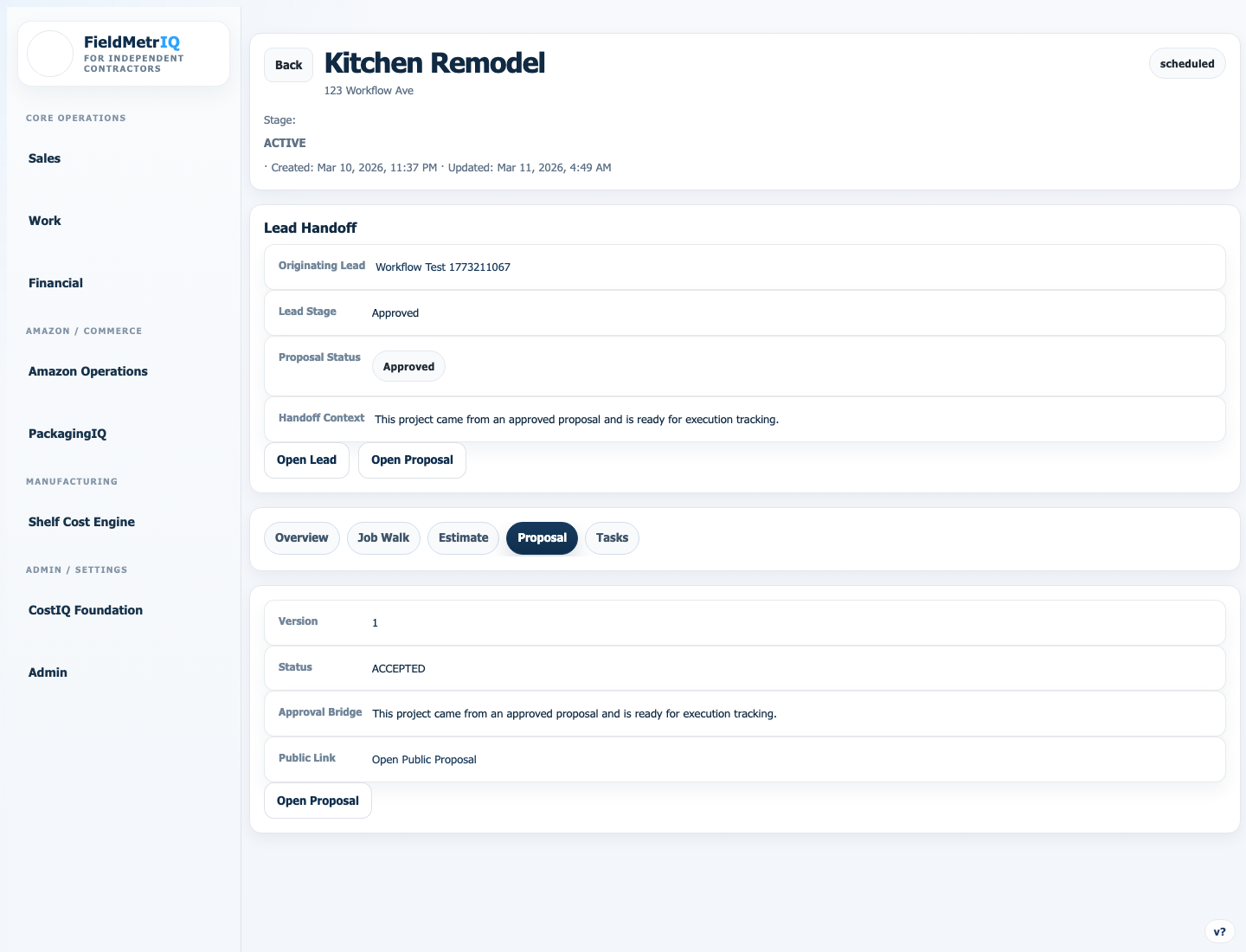
Task: Select Sales in the sidebar navigation
Action: coord(44,158)
